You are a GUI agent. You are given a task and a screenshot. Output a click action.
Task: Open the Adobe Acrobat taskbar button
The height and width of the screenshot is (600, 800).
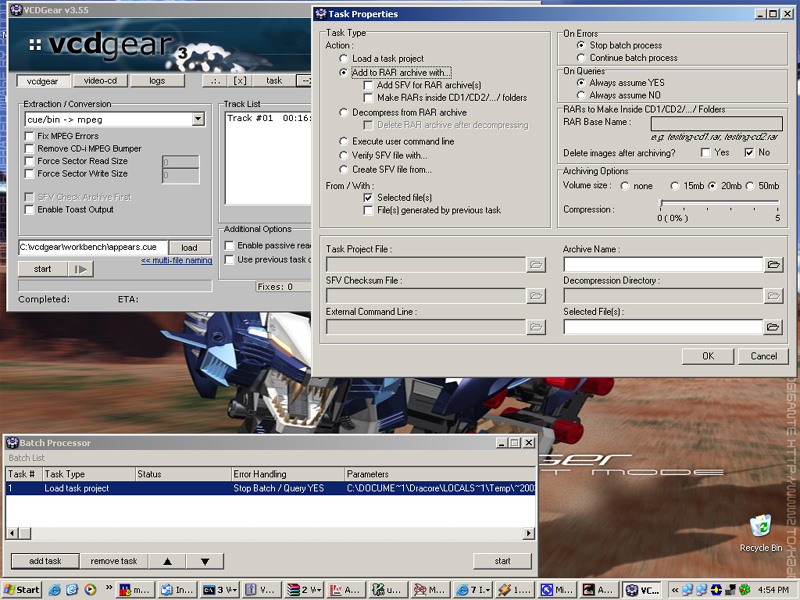pos(345,590)
